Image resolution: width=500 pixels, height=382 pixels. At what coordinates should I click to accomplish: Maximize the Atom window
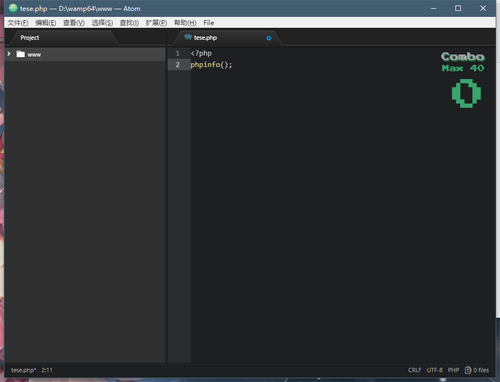(458, 8)
